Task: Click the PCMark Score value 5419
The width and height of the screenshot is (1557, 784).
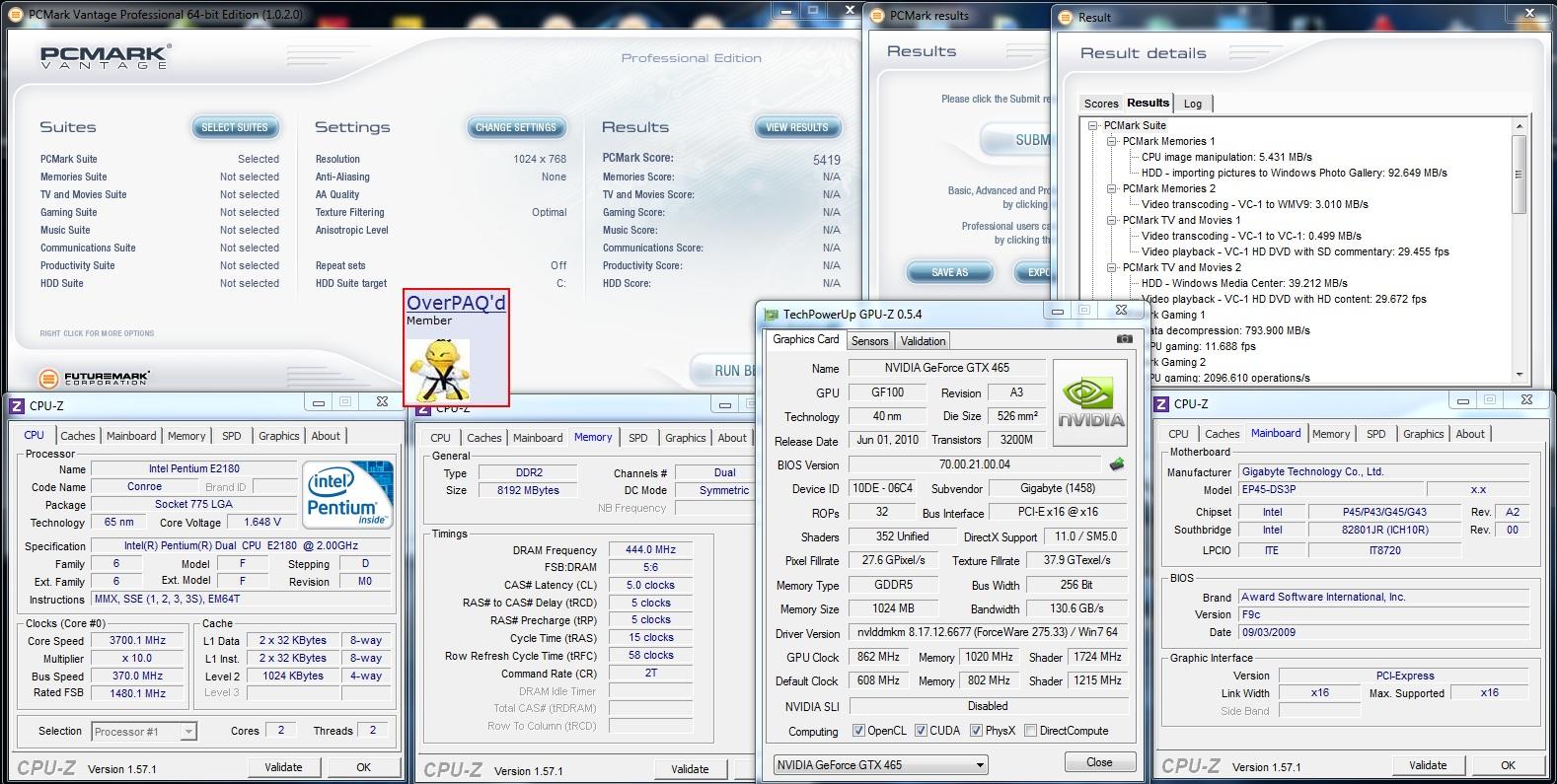Action: pyautogui.click(x=827, y=160)
